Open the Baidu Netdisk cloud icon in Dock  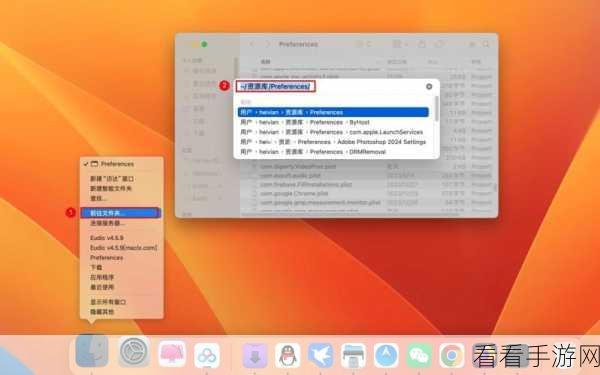[207, 355]
